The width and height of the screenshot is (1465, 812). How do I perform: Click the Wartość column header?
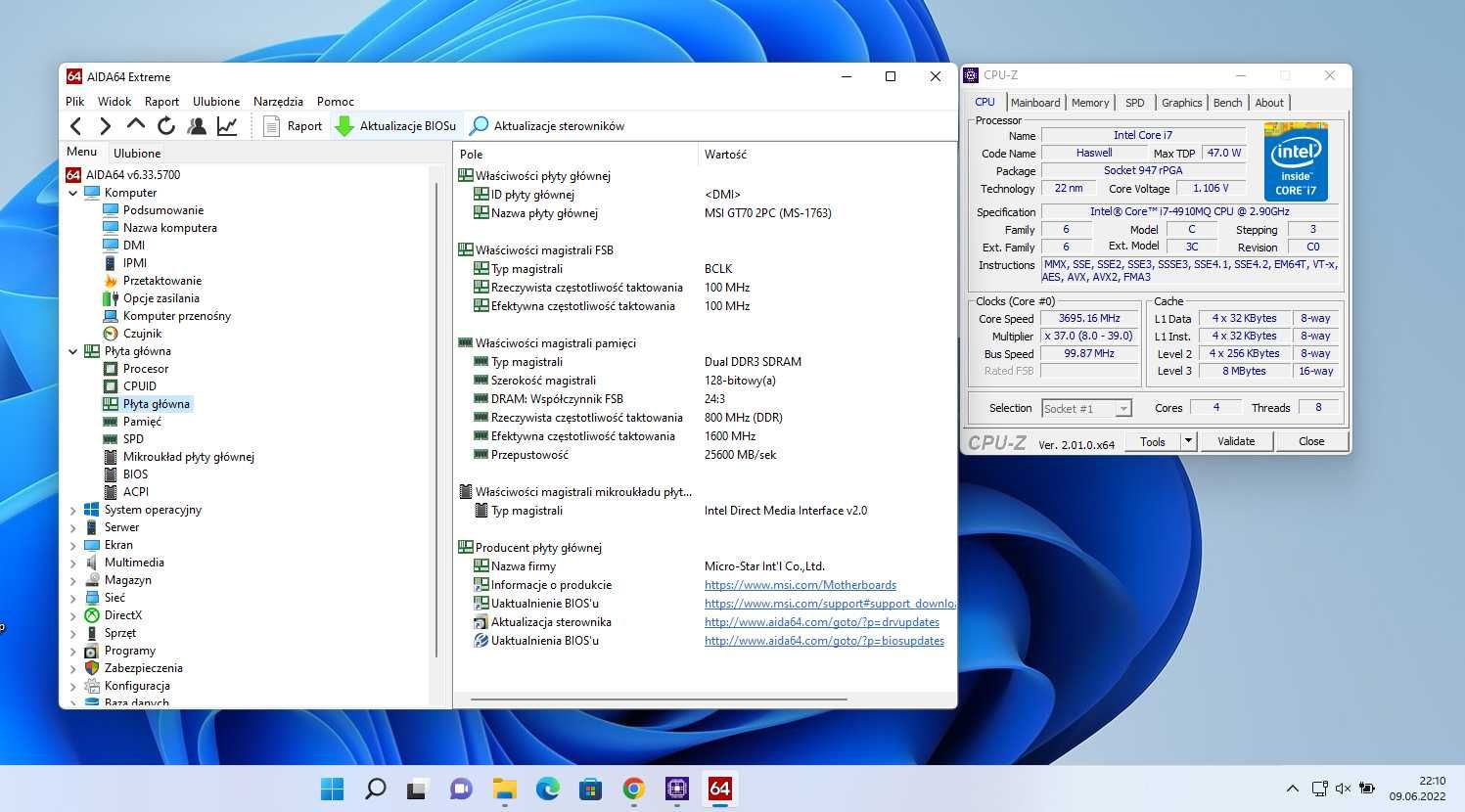[827, 154]
